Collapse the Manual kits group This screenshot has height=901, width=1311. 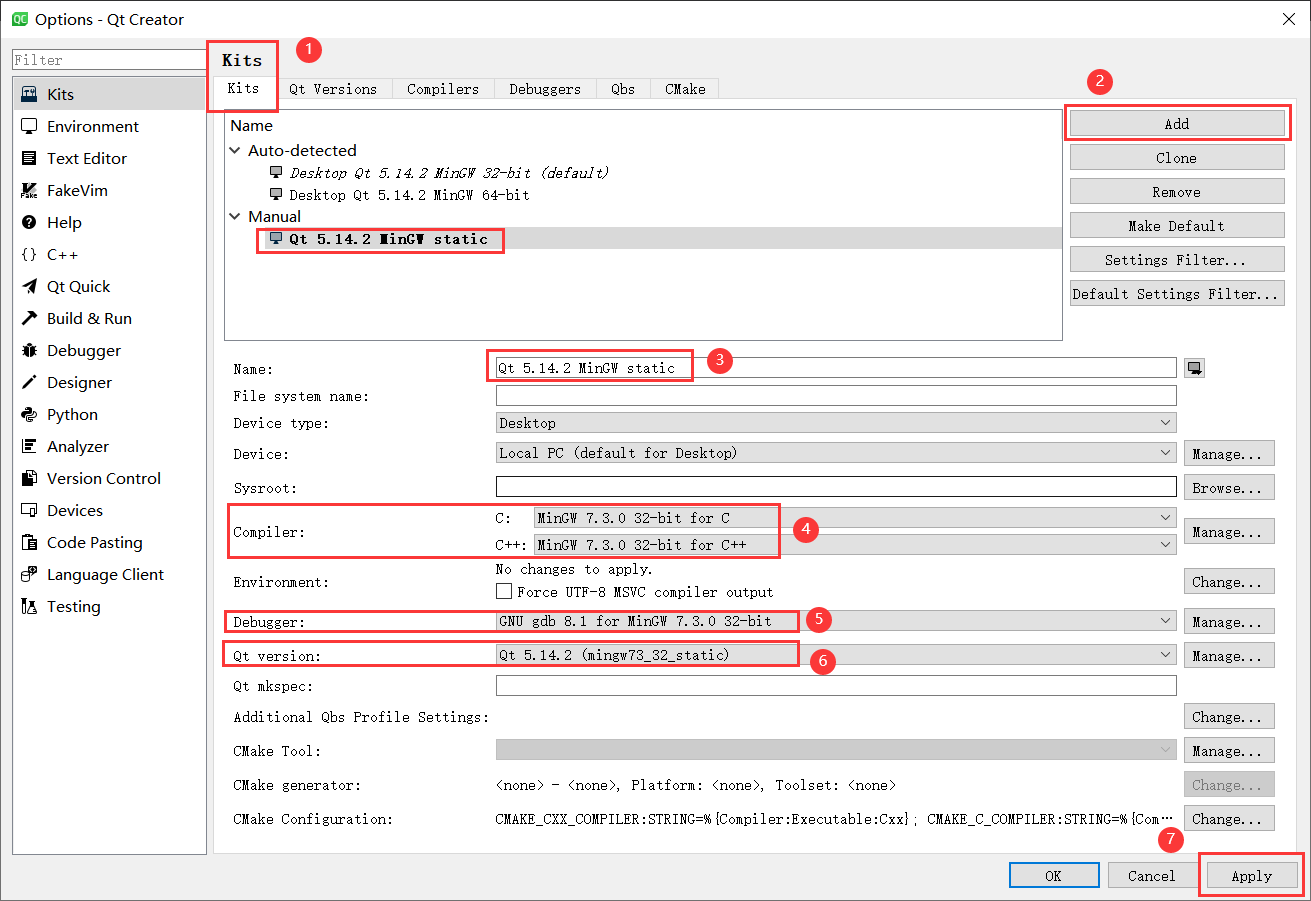click(x=234, y=216)
